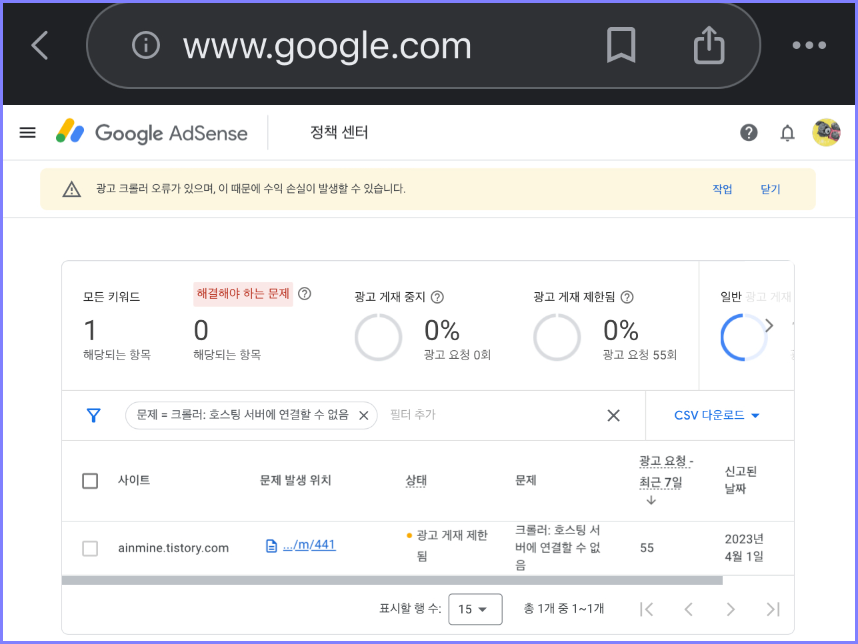The image size is (858, 644).
Task: Click the 작업 link in warning banner
Action: click(x=722, y=189)
